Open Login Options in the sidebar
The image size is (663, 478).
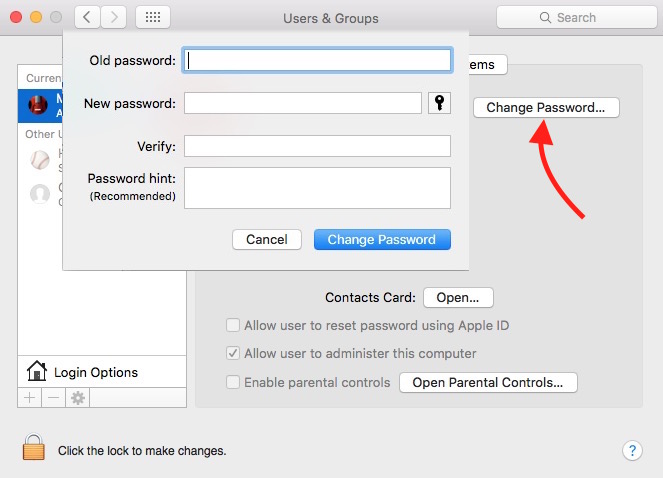pos(95,372)
